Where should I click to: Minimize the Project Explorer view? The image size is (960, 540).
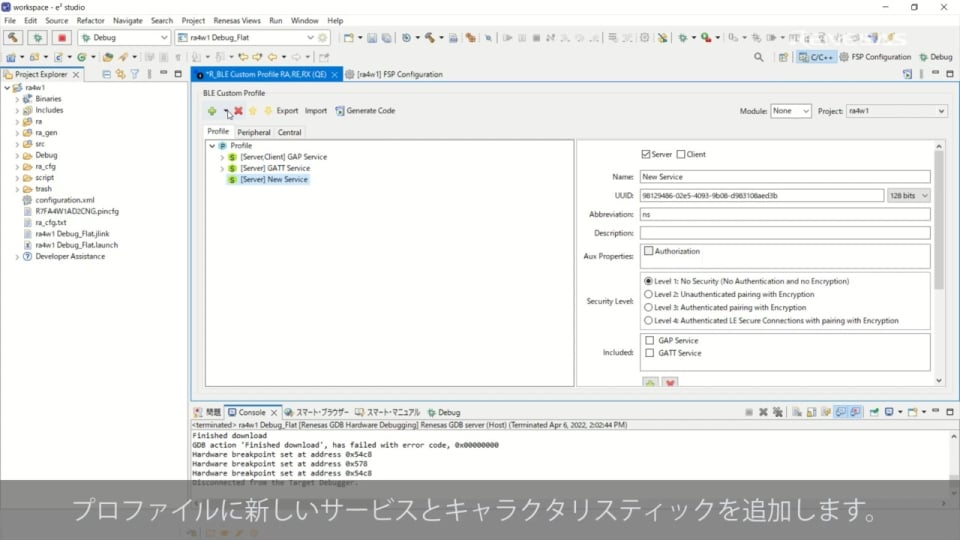tap(163, 73)
